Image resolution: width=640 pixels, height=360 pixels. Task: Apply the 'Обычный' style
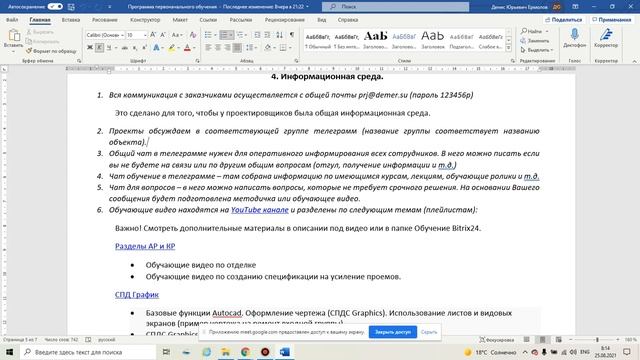(x=318, y=41)
